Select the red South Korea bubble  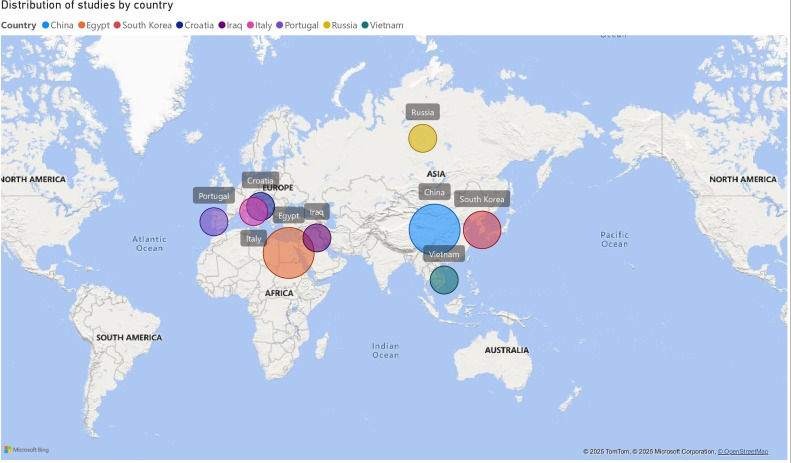point(482,230)
